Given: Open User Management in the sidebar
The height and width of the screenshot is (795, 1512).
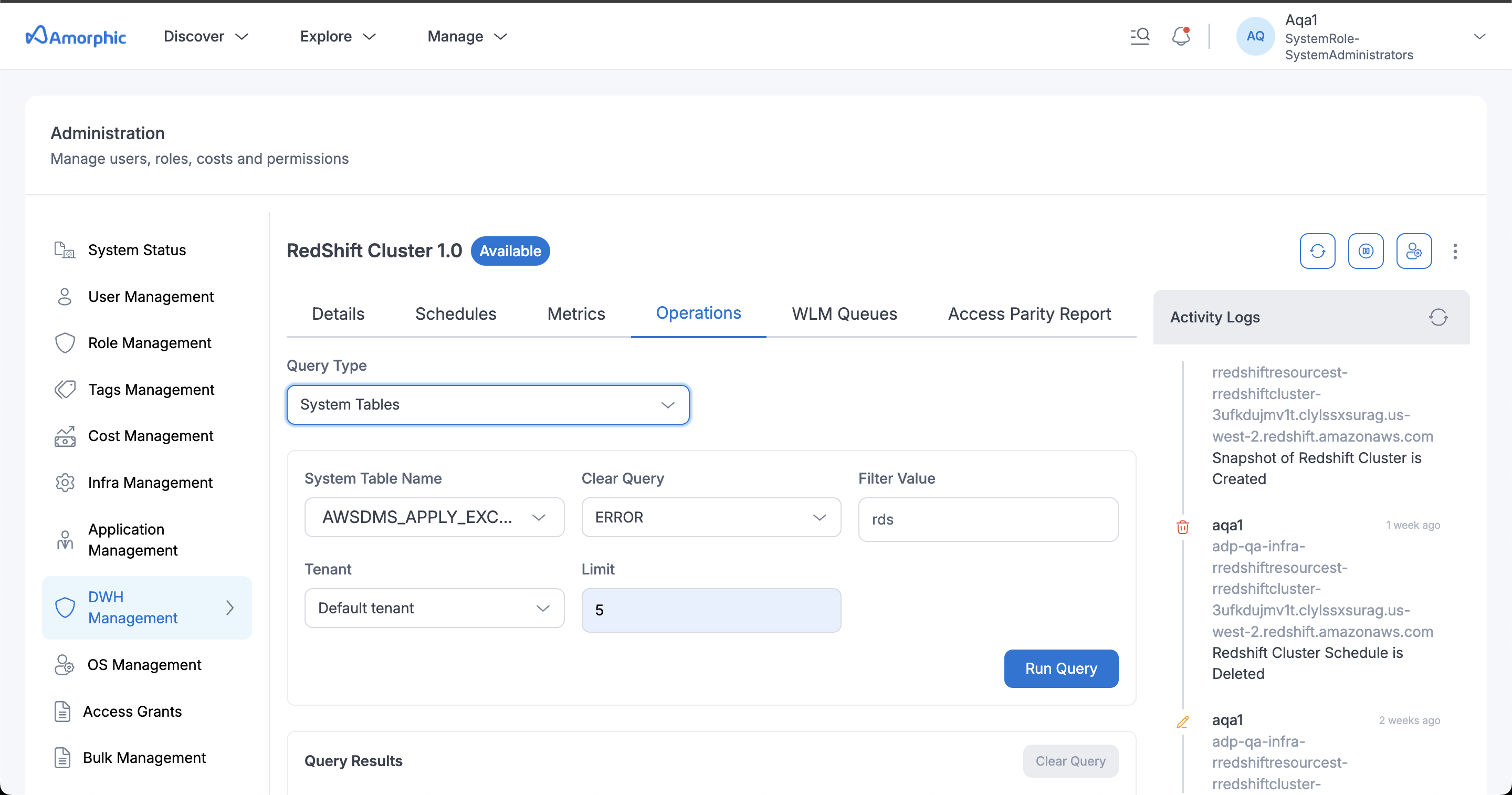Looking at the screenshot, I should [151, 297].
